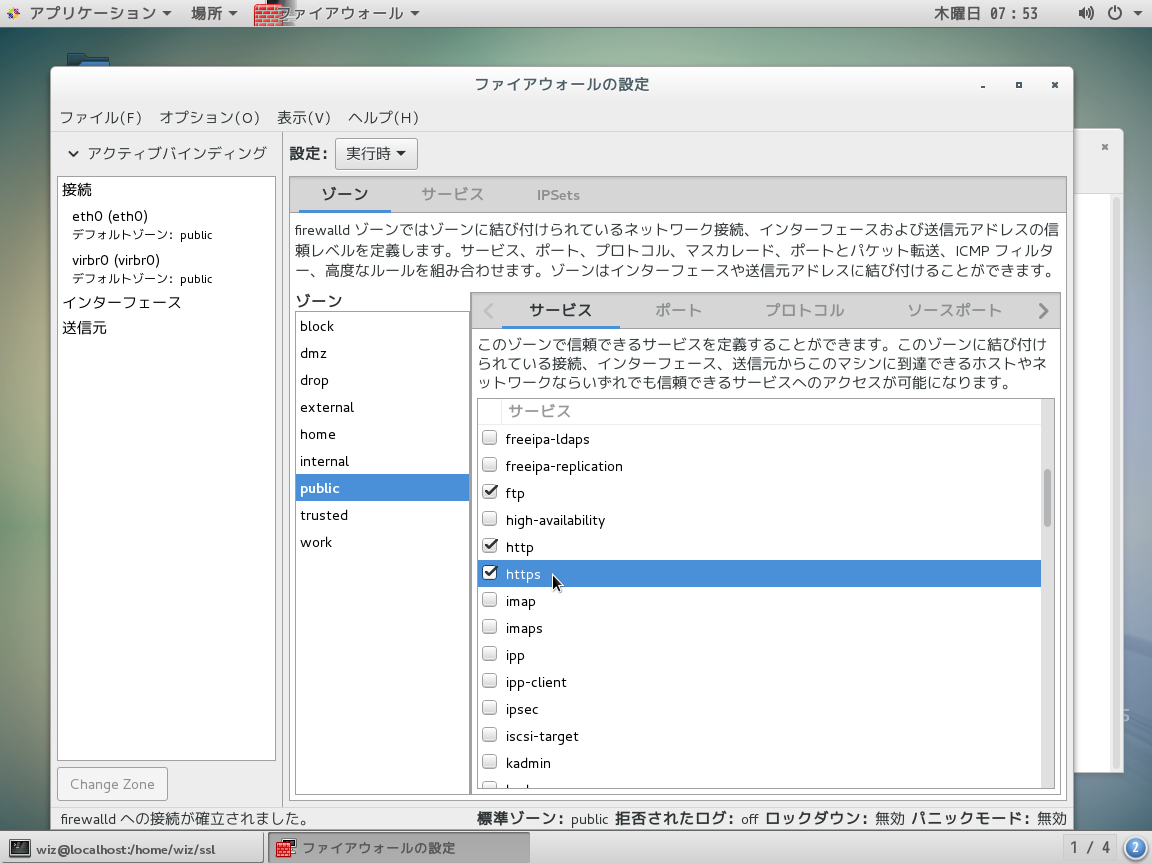The width and height of the screenshot is (1152, 864).
Task: Select the trusted zone
Action: click(382, 515)
